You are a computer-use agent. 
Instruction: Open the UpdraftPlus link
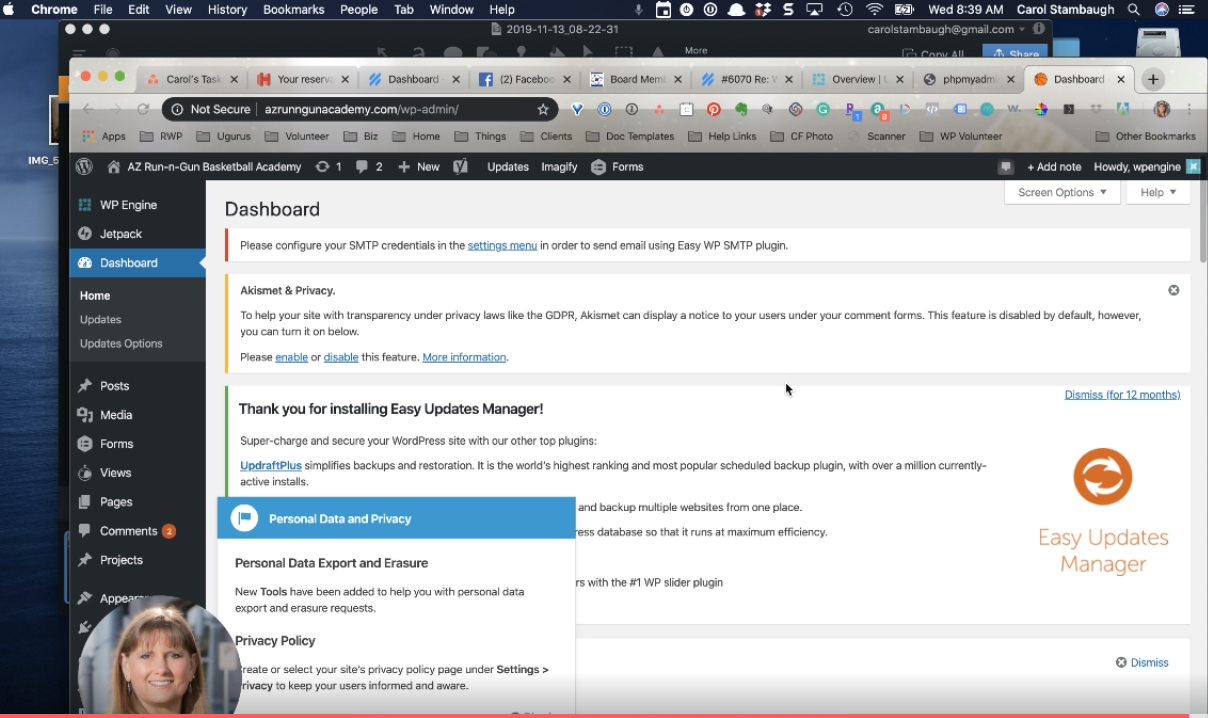tap(271, 465)
